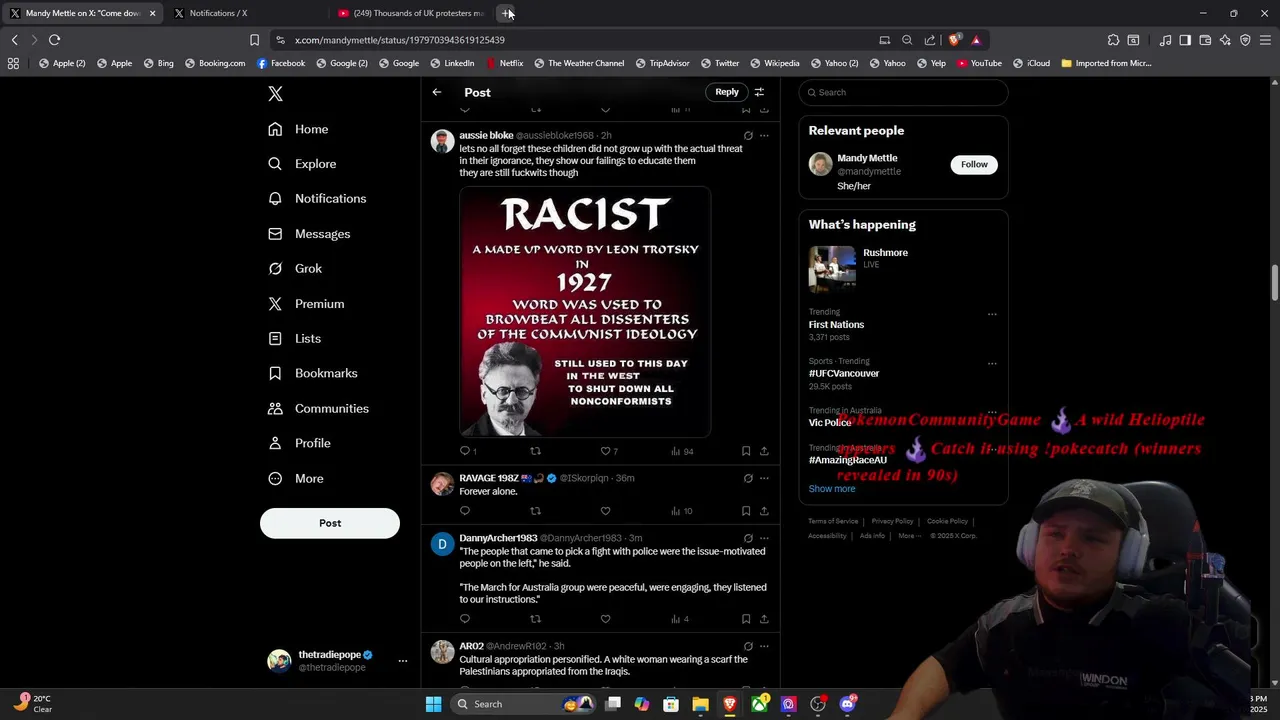
Task: Open Premium from the sidebar
Action: (306, 304)
